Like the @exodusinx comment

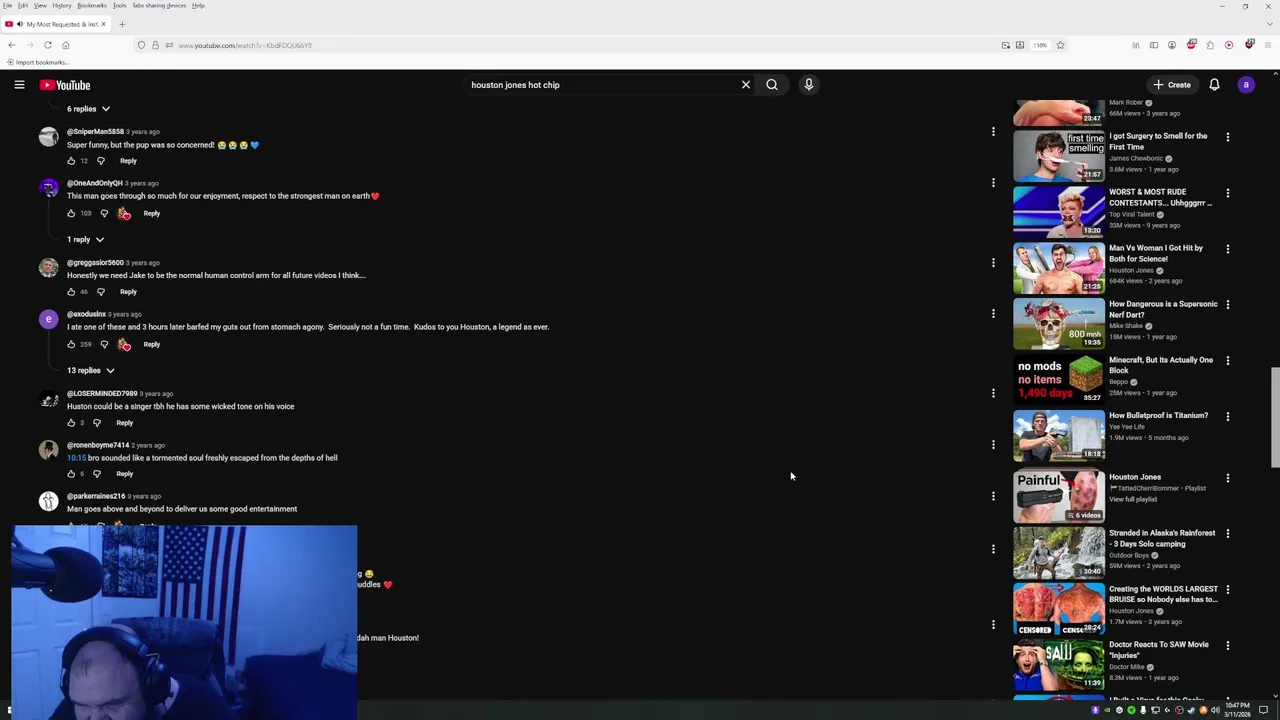pos(71,344)
